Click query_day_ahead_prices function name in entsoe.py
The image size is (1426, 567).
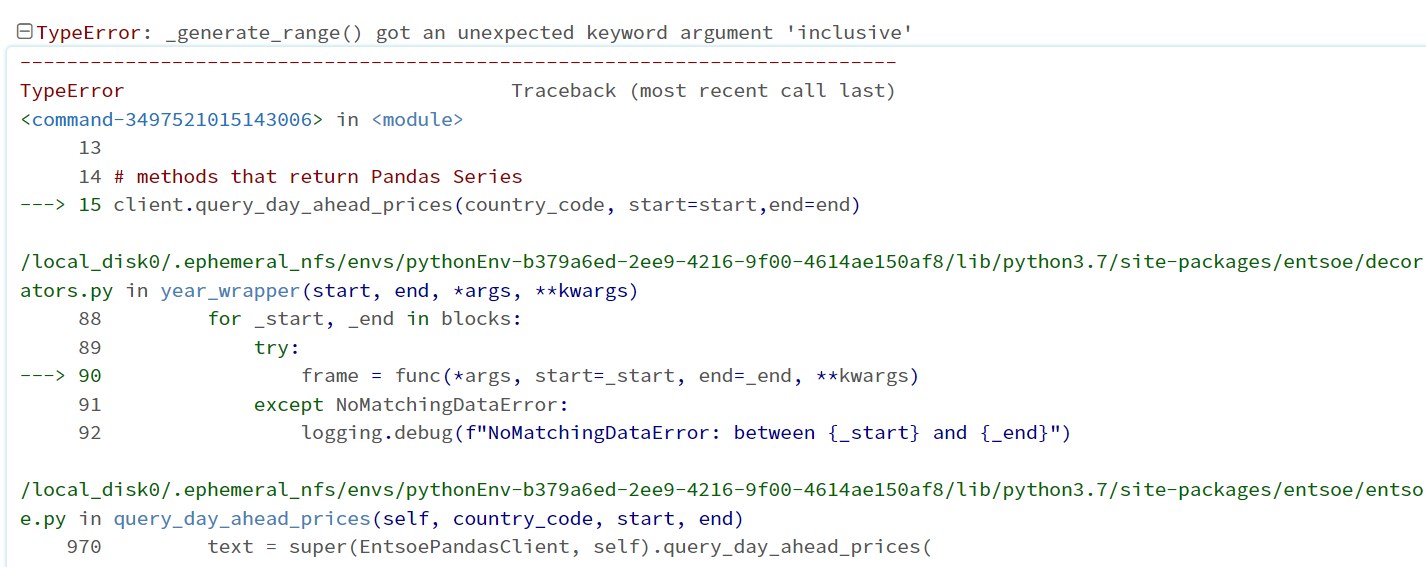[x=241, y=519]
